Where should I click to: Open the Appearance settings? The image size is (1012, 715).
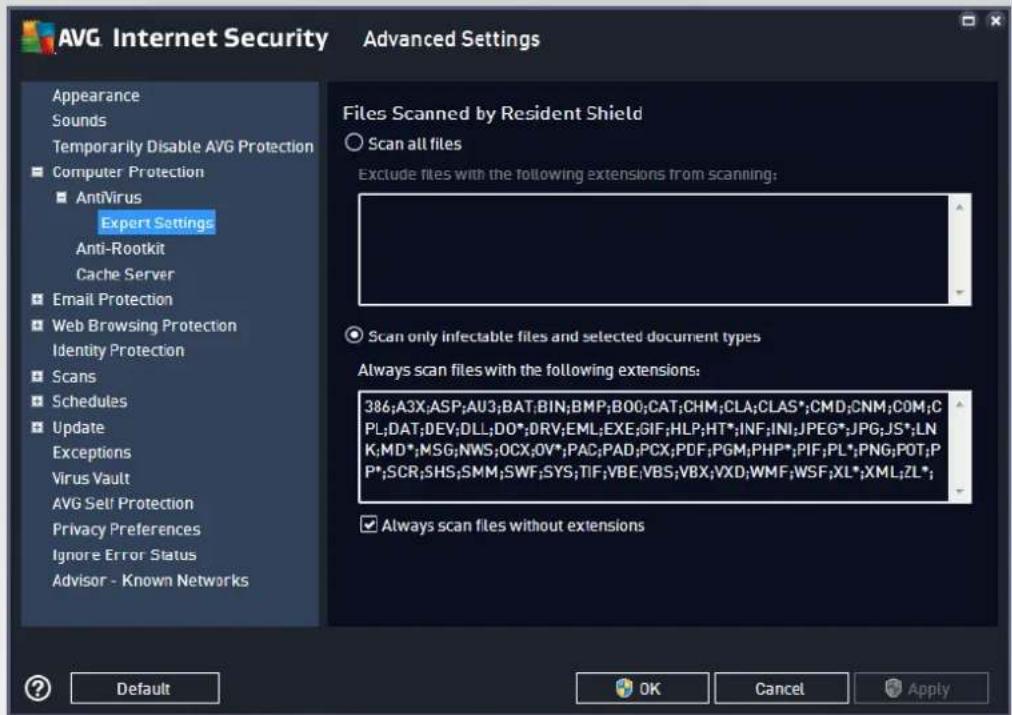[96, 96]
